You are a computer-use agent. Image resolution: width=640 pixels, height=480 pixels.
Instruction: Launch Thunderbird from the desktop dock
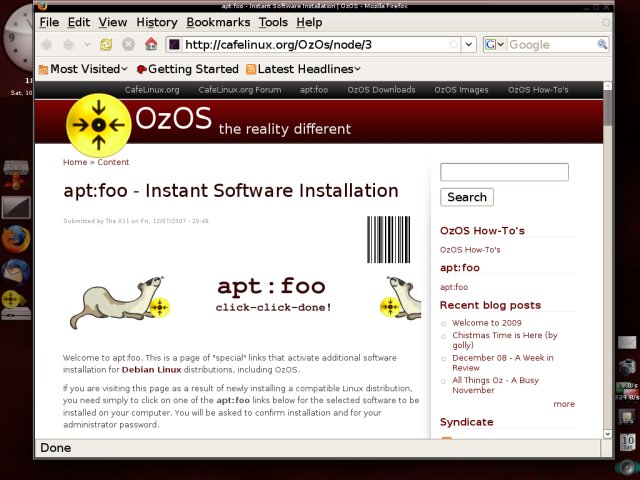click(16, 271)
